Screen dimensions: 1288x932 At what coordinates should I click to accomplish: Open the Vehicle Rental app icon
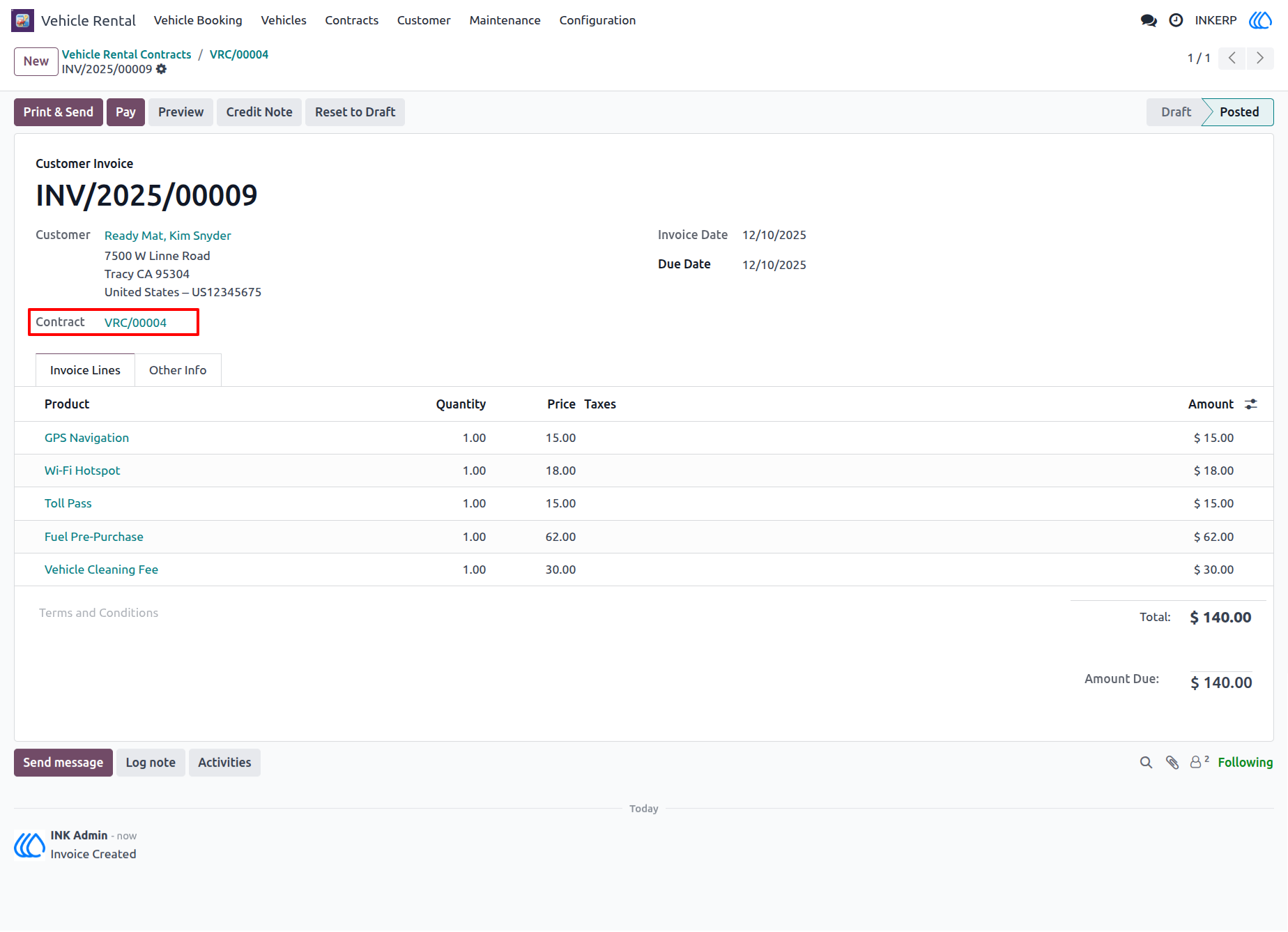point(22,20)
